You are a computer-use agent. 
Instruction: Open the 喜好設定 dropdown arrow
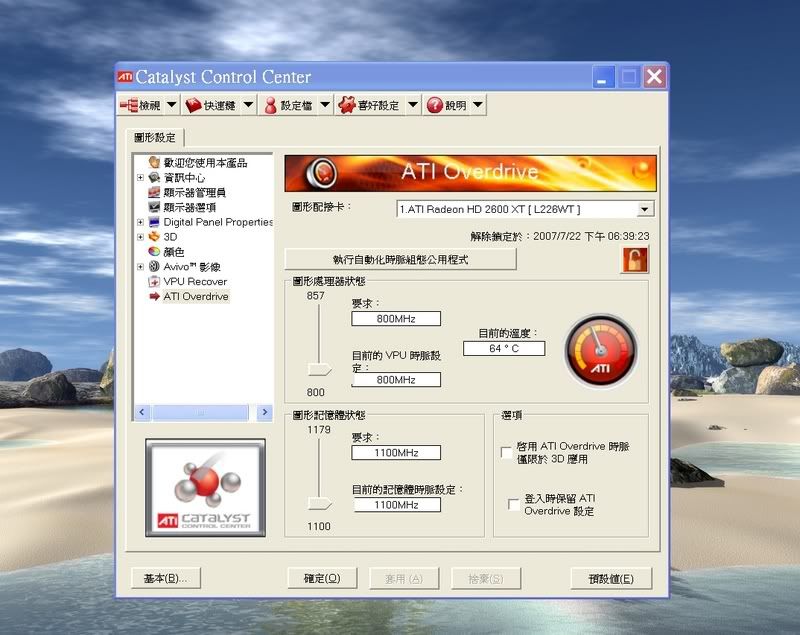pos(413,105)
